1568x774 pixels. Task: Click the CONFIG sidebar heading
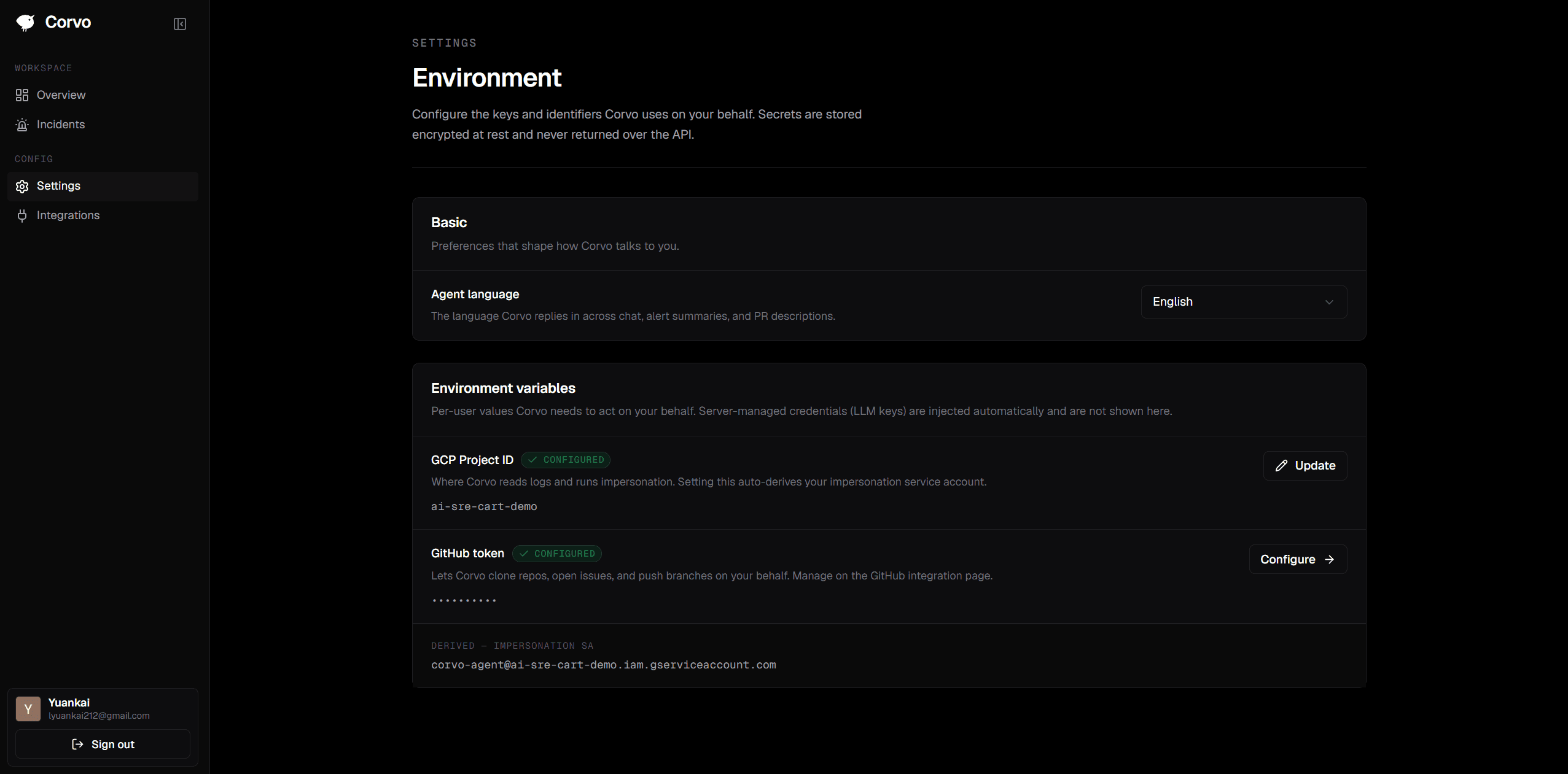point(34,159)
